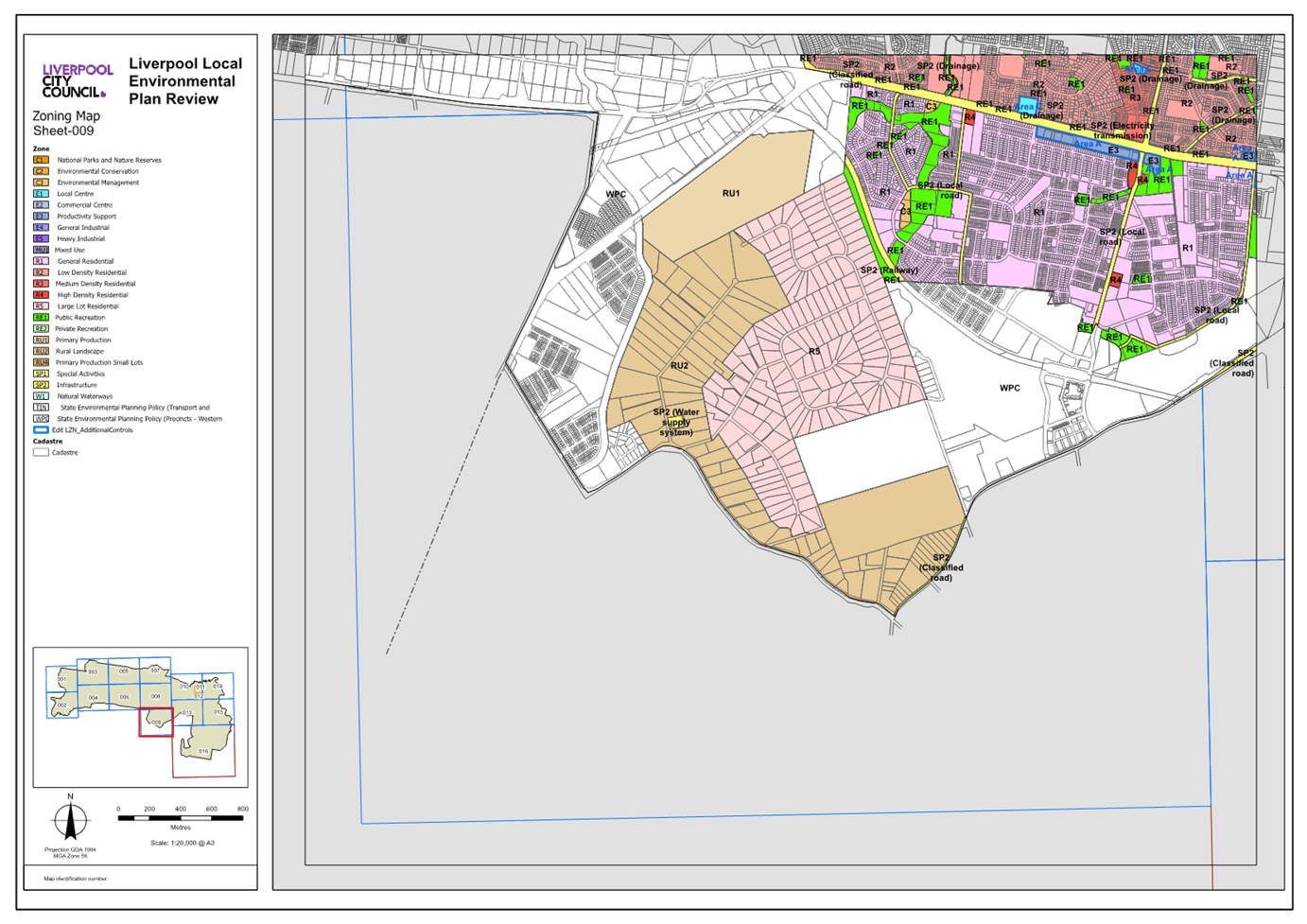Viewport: 1307px width, 924px height.
Task: Click the north arrow compass symbol
Action: 70,819
